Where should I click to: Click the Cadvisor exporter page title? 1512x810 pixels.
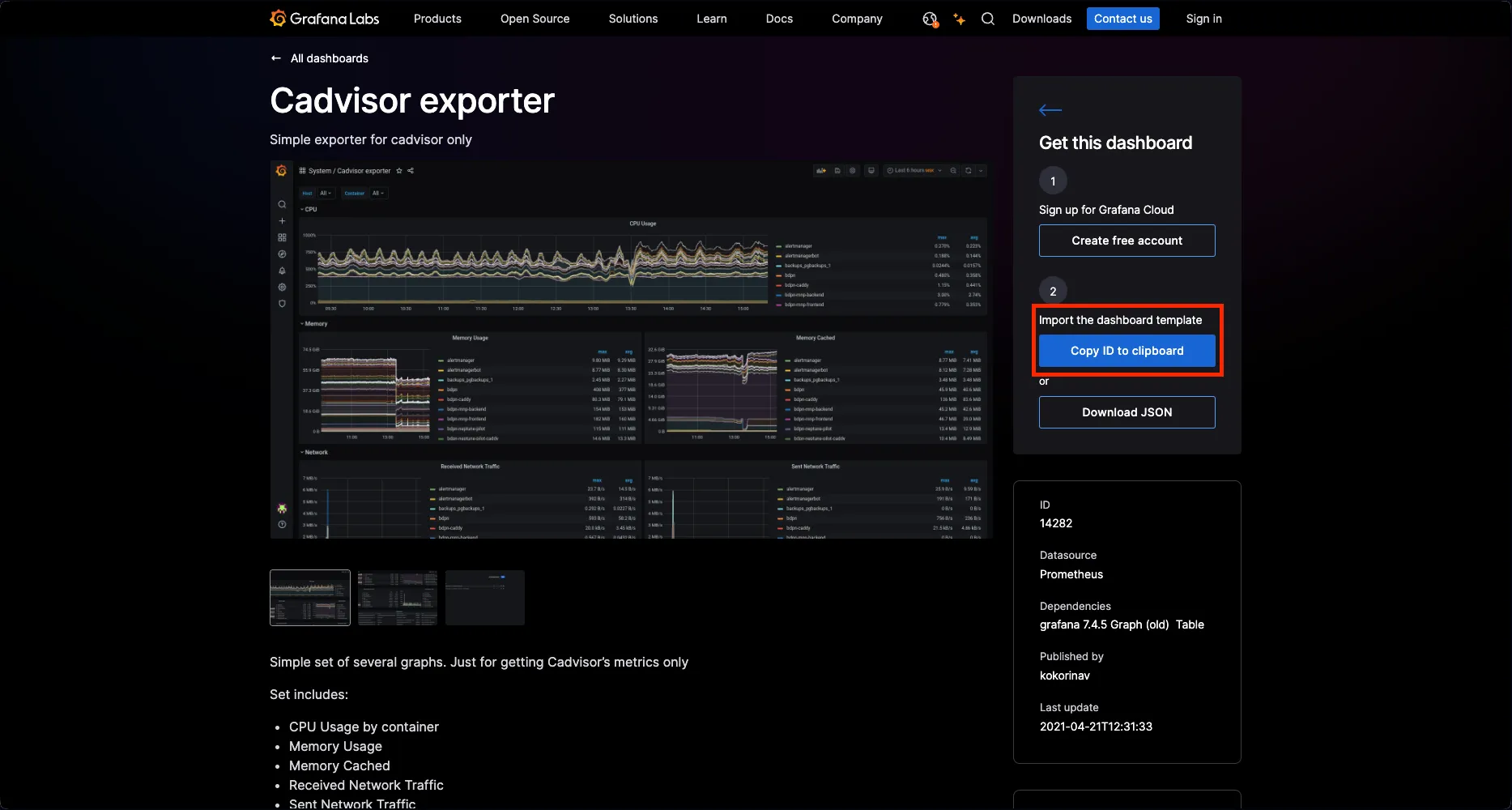coord(412,100)
